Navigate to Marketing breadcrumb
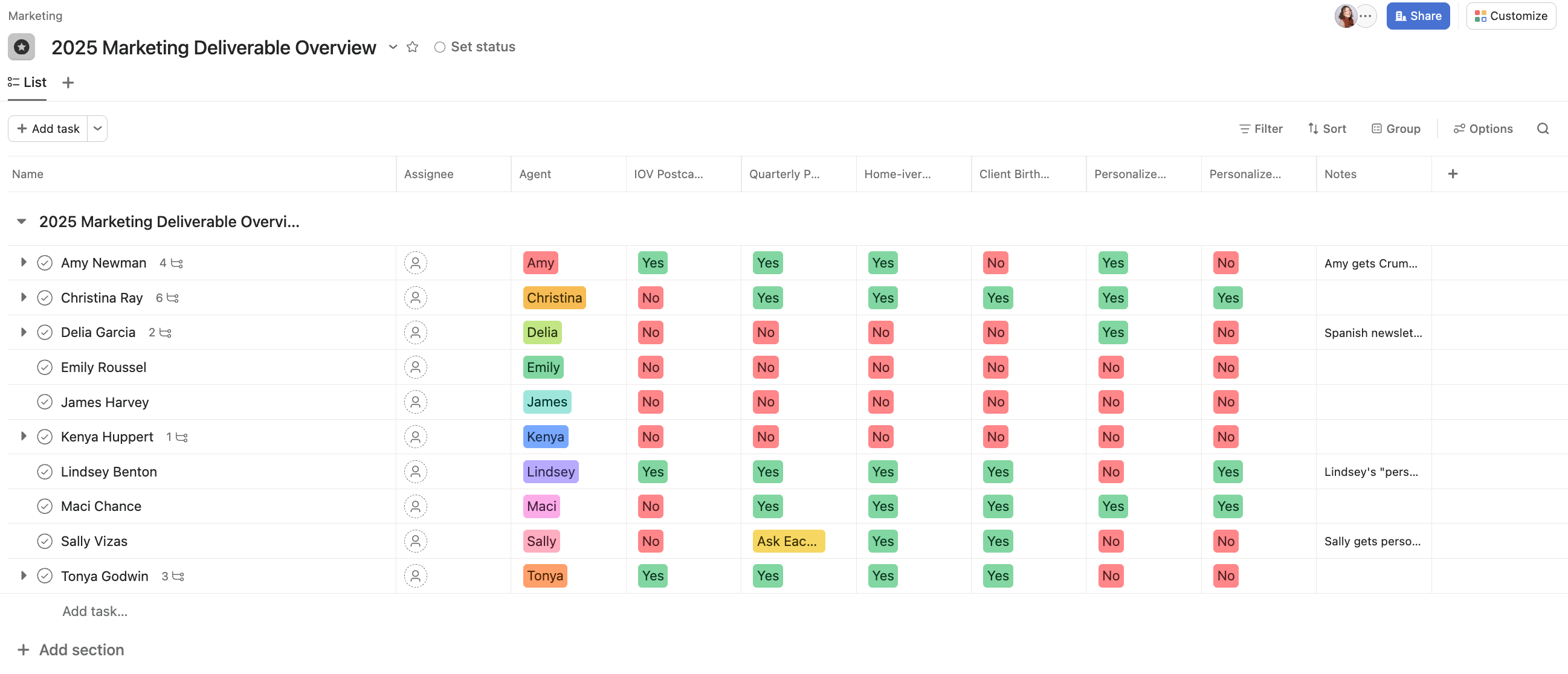1568x674 pixels. (x=34, y=15)
